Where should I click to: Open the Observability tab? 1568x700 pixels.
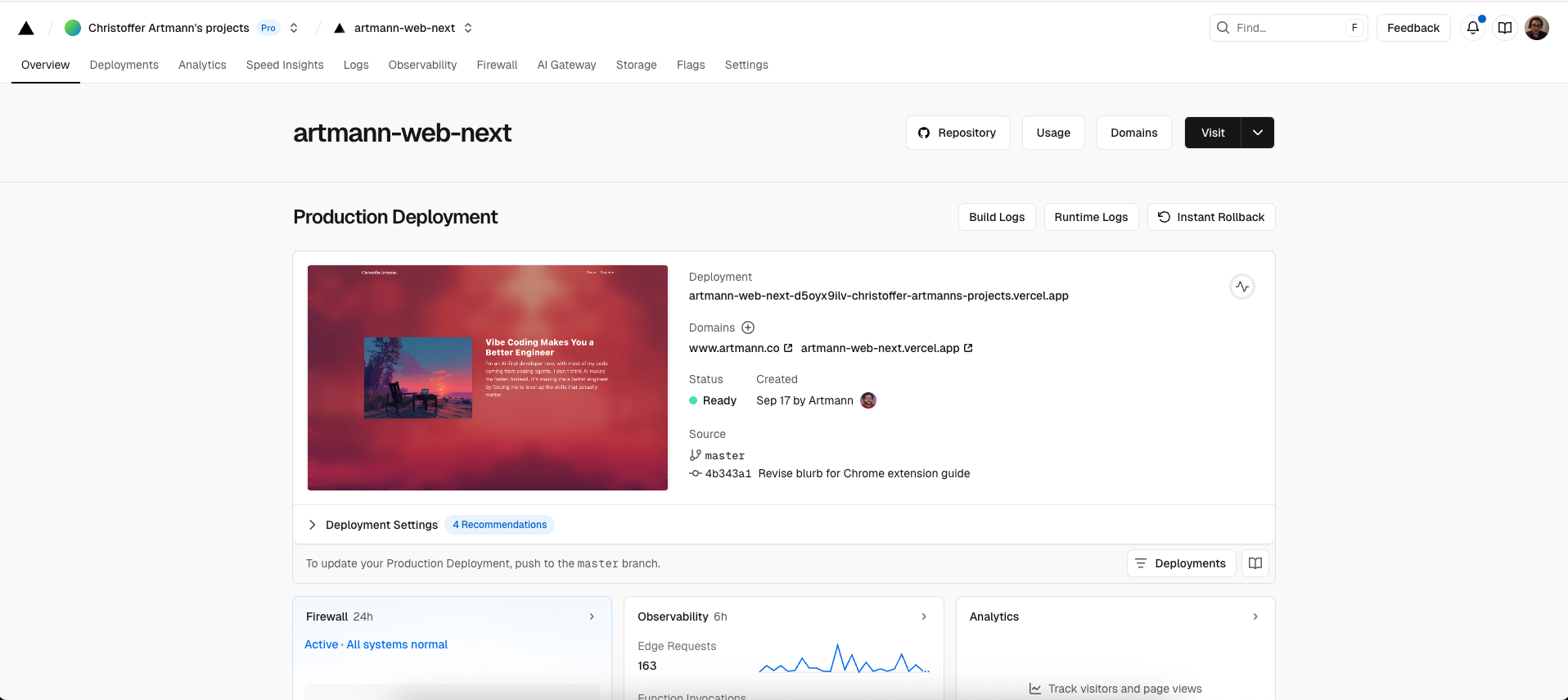pyautogui.click(x=423, y=65)
